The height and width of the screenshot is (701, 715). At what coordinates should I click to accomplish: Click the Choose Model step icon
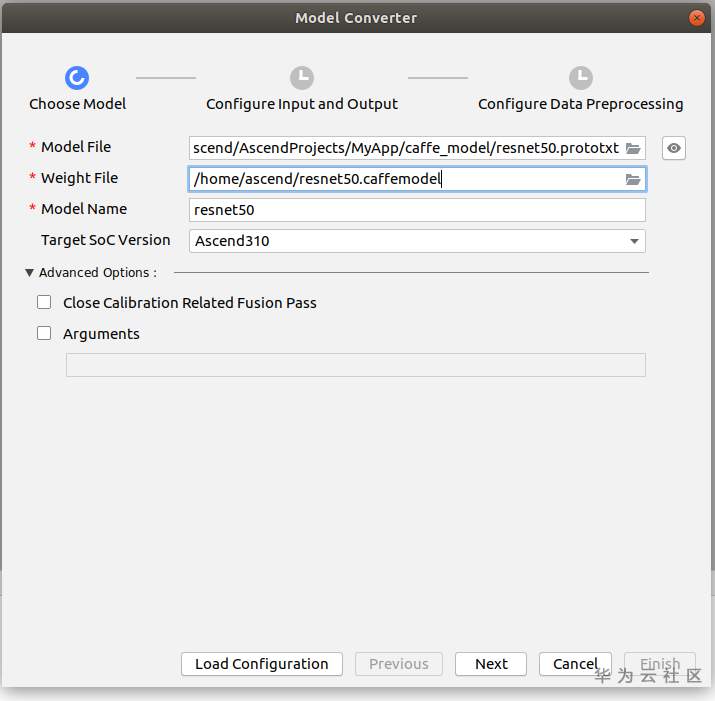click(x=77, y=78)
